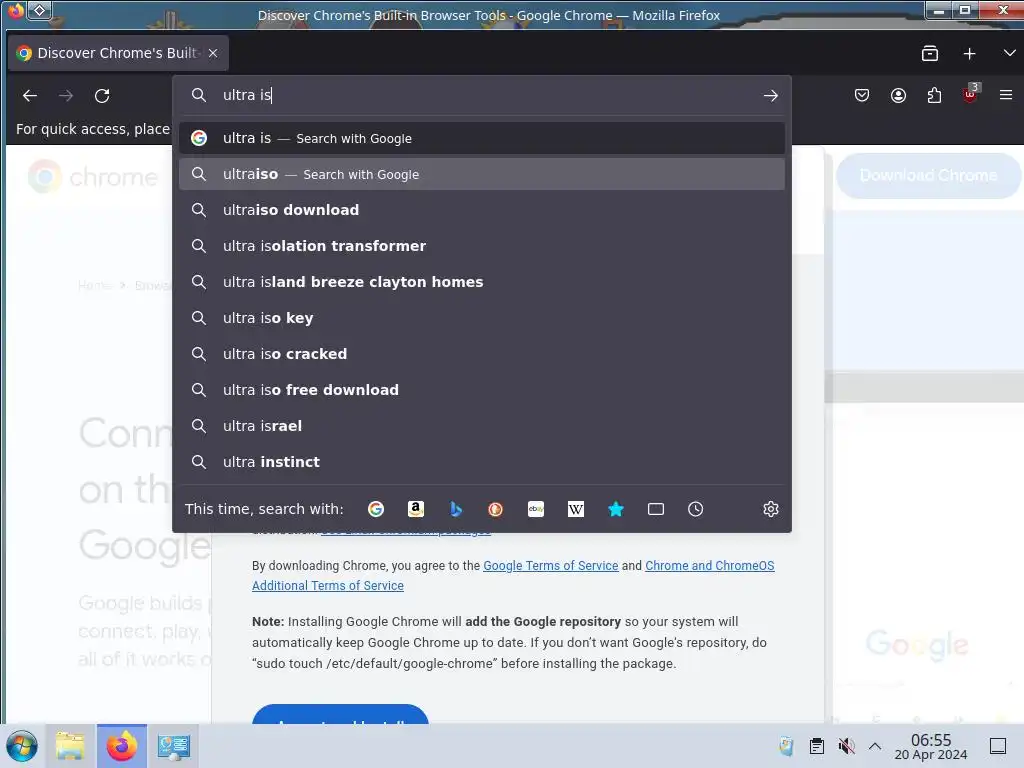Open the clock showing 06:55
Screen dimensions: 1024x768
931,746
